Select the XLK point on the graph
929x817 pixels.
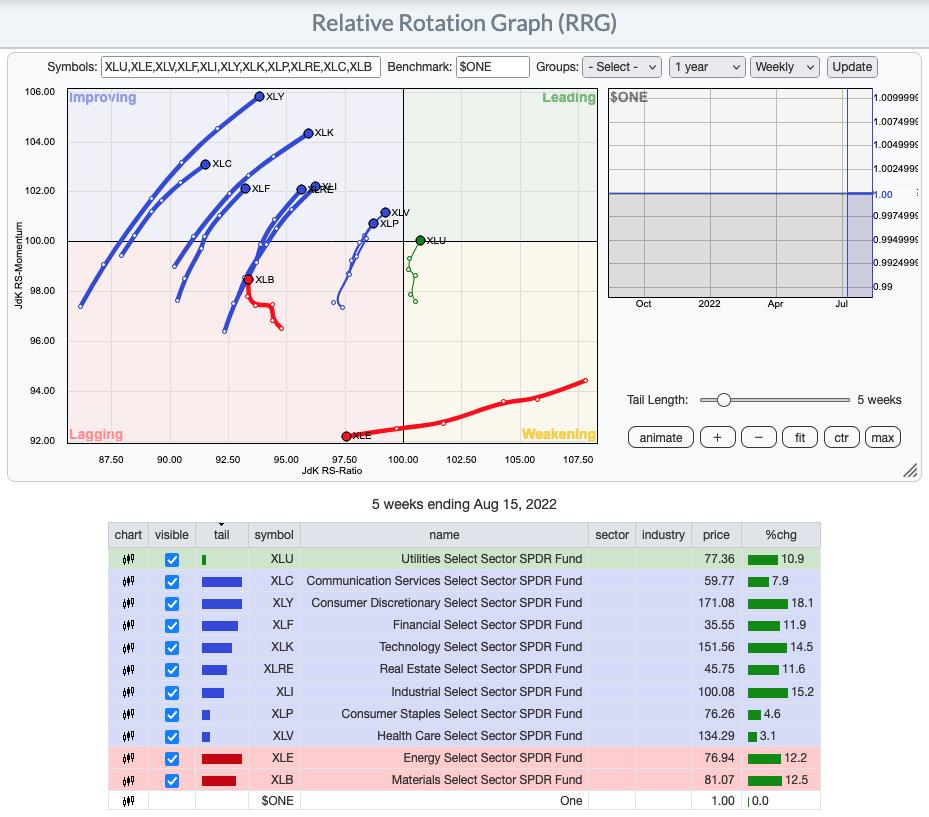(x=308, y=133)
